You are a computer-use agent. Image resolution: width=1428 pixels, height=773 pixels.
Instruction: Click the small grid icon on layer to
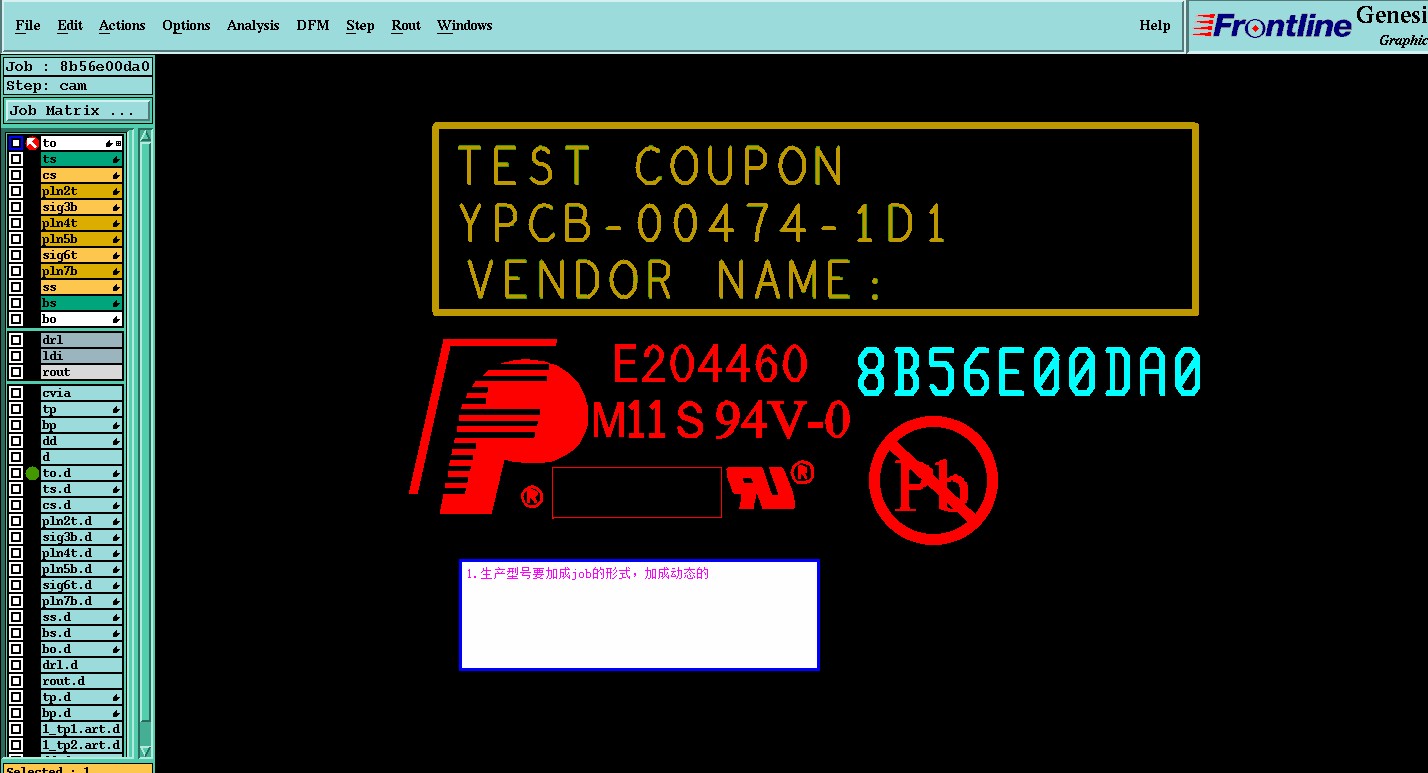[x=119, y=143]
